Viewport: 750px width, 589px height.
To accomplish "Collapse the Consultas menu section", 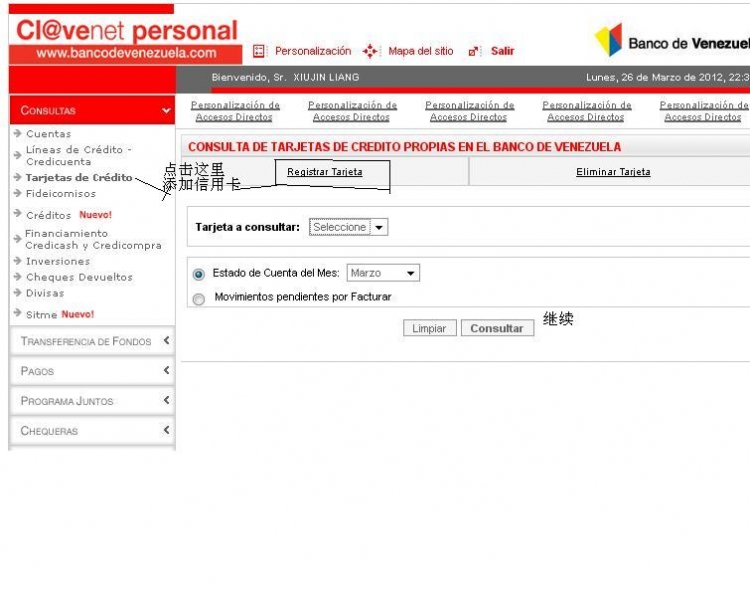I will pyautogui.click(x=92, y=110).
